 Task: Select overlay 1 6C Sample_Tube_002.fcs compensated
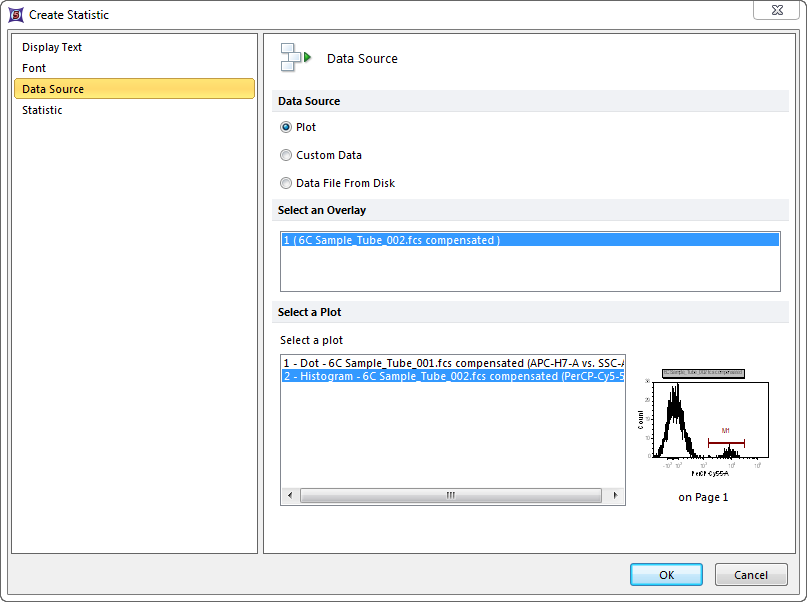(x=392, y=240)
